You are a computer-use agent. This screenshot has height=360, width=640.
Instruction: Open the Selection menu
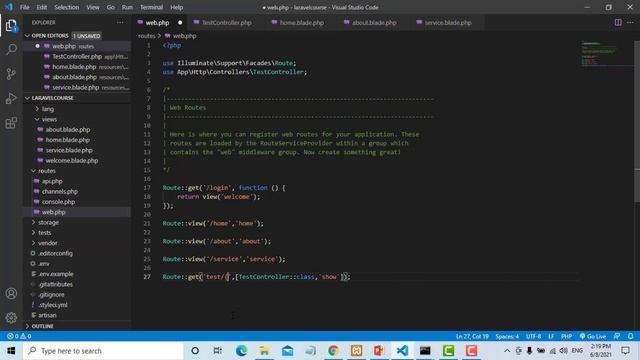67,7
